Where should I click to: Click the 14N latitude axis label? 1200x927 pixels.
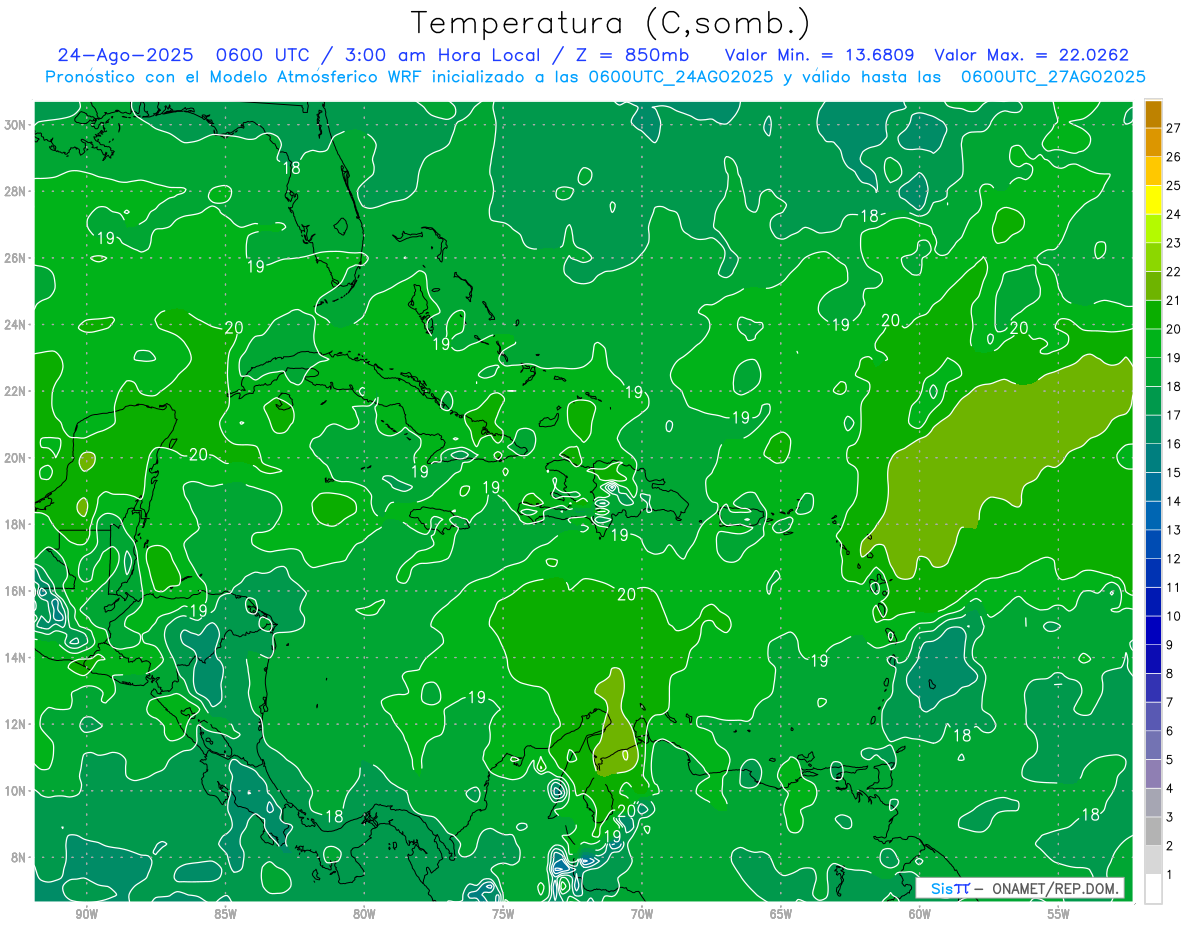click(x=17, y=658)
